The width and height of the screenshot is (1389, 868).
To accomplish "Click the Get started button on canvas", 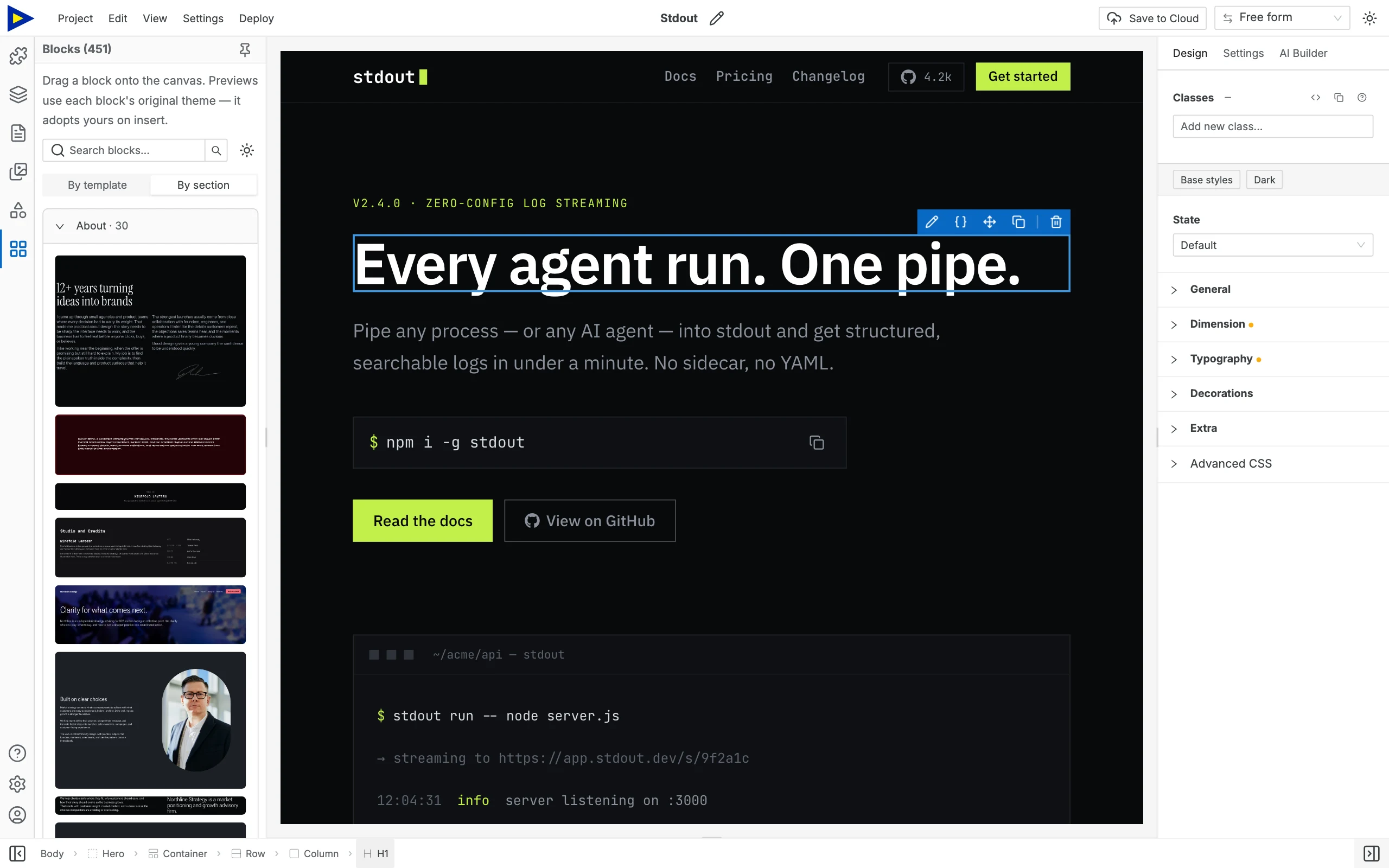I will 1023,76.
